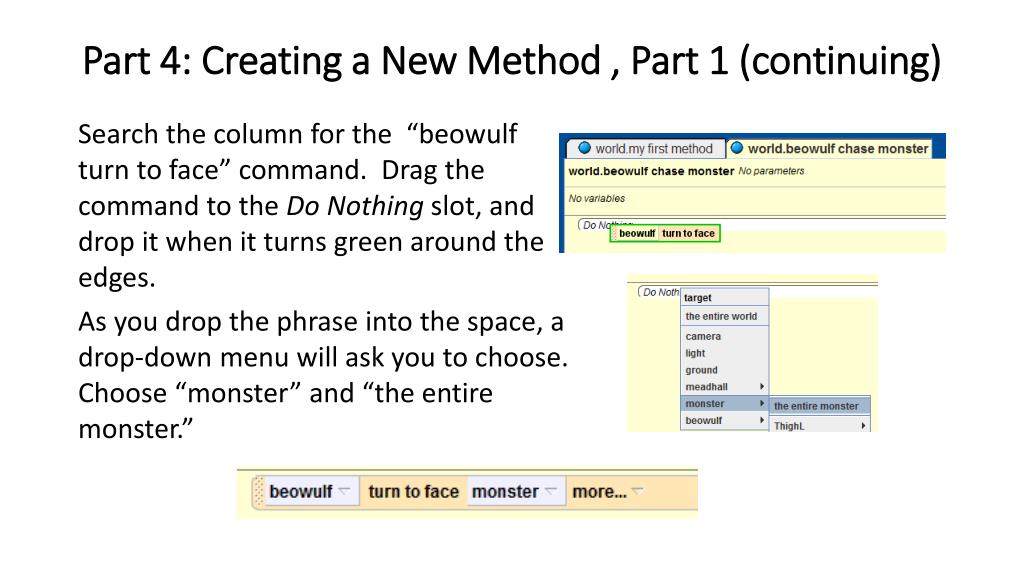Open the 'beowulf' submenu entry
The height and width of the screenshot is (576, 1024).
coord(724,421)
